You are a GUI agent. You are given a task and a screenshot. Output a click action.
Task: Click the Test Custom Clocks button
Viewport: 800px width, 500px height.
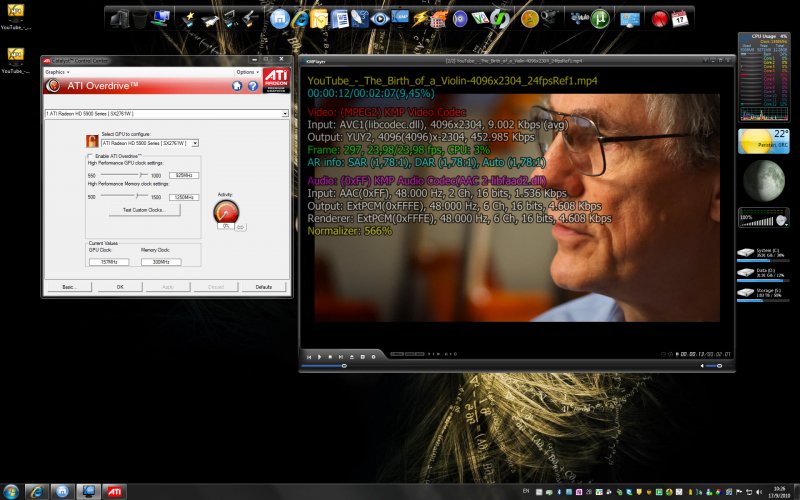tap(144, 210)
